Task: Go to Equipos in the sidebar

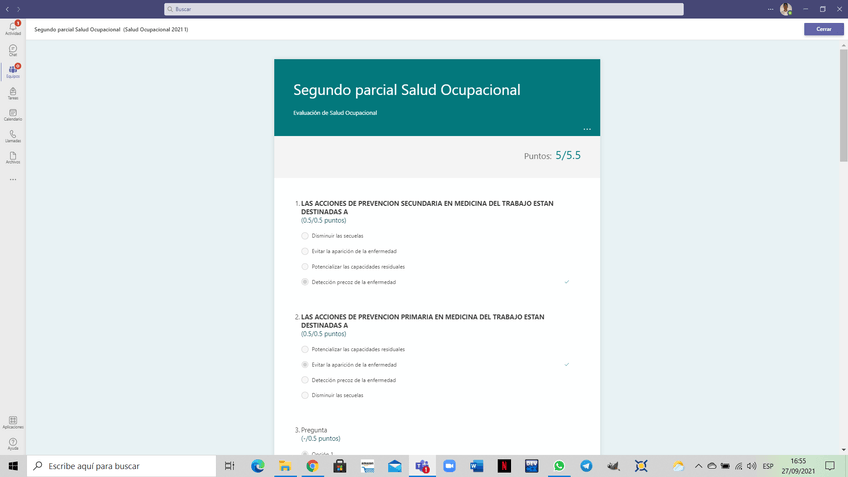Action: coord(13,71)
